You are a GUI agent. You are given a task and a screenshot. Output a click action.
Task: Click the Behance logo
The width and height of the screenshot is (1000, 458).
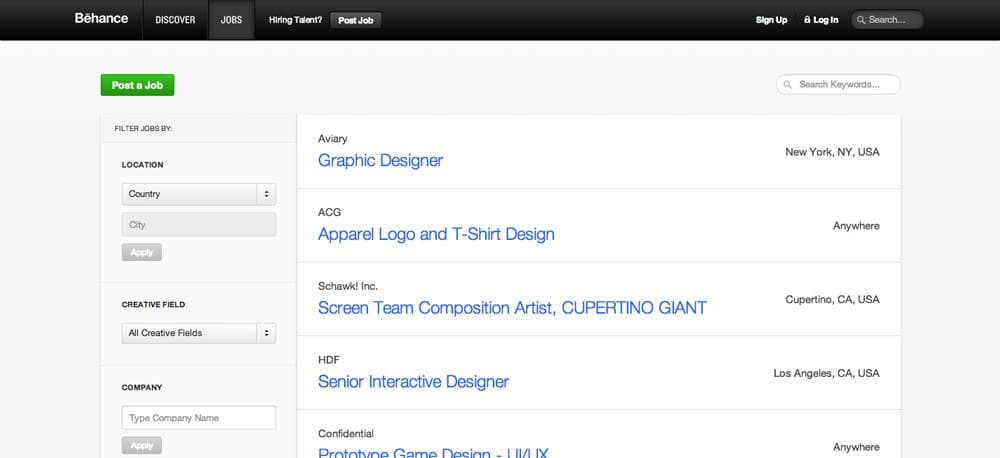tap(101, 18)
